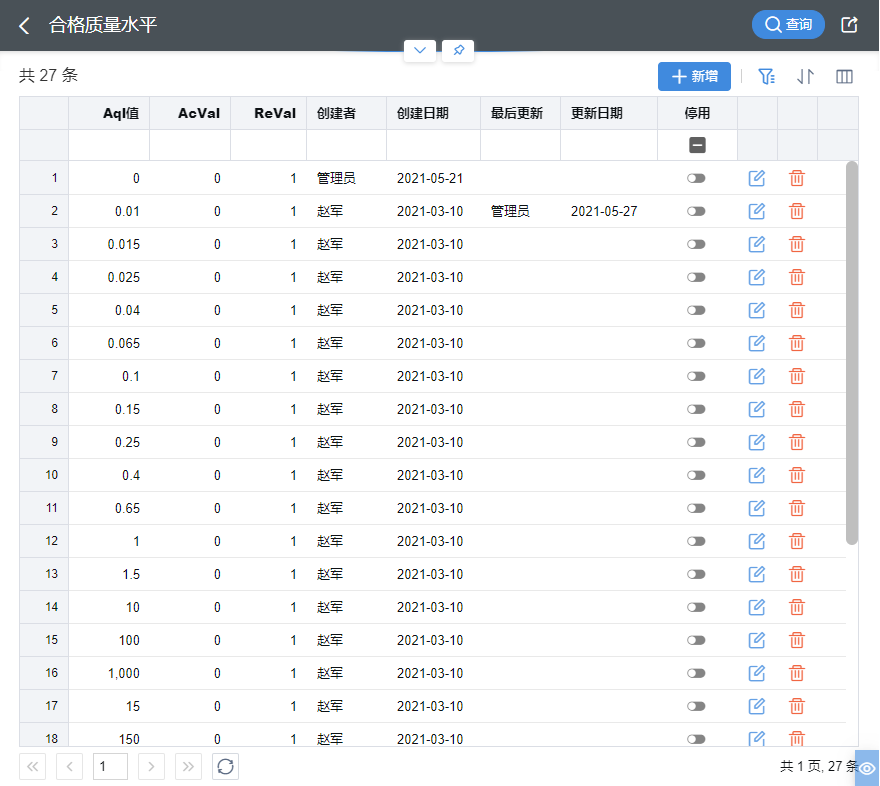
Task: Sort by the Aql值 column header
Action: coord(109,113)
